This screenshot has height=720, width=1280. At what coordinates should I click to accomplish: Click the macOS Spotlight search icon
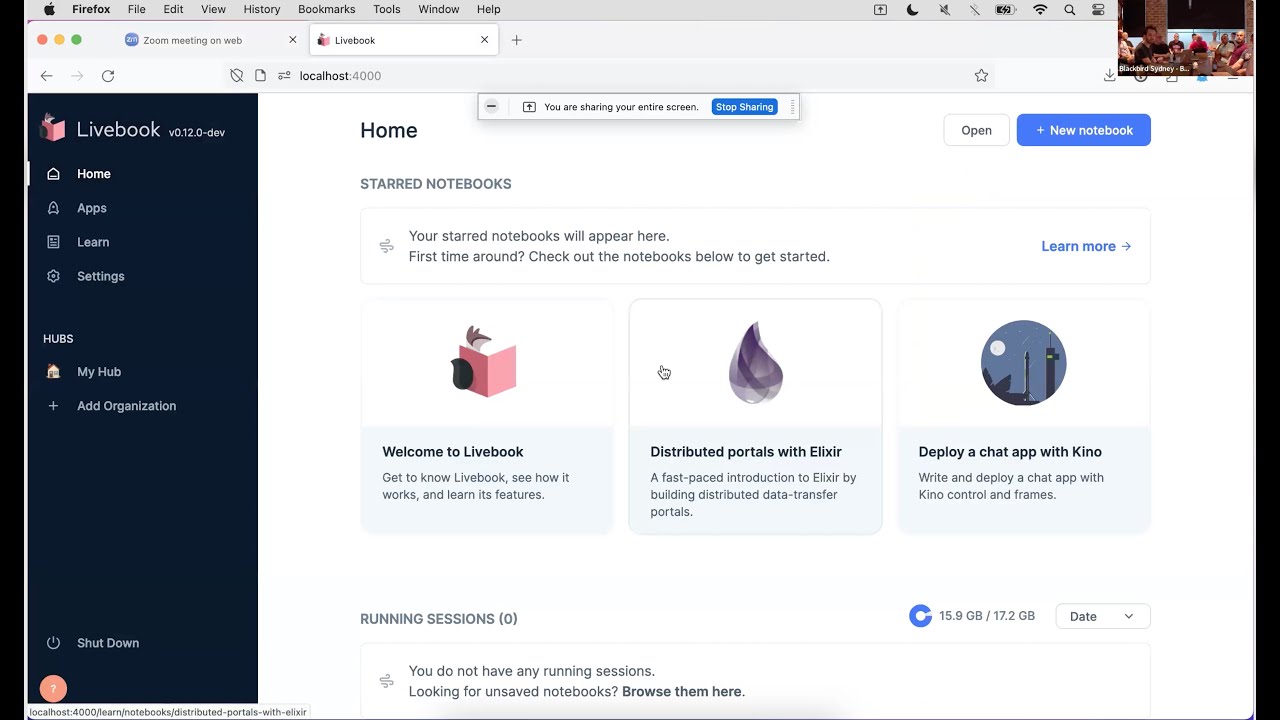1070,10
